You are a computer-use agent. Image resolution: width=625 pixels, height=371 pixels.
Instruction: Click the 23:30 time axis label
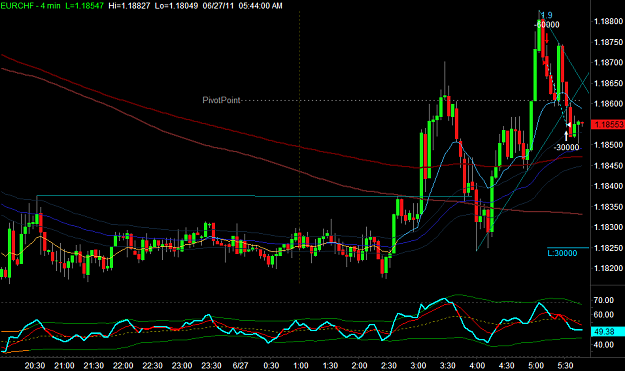coord(211,365)
